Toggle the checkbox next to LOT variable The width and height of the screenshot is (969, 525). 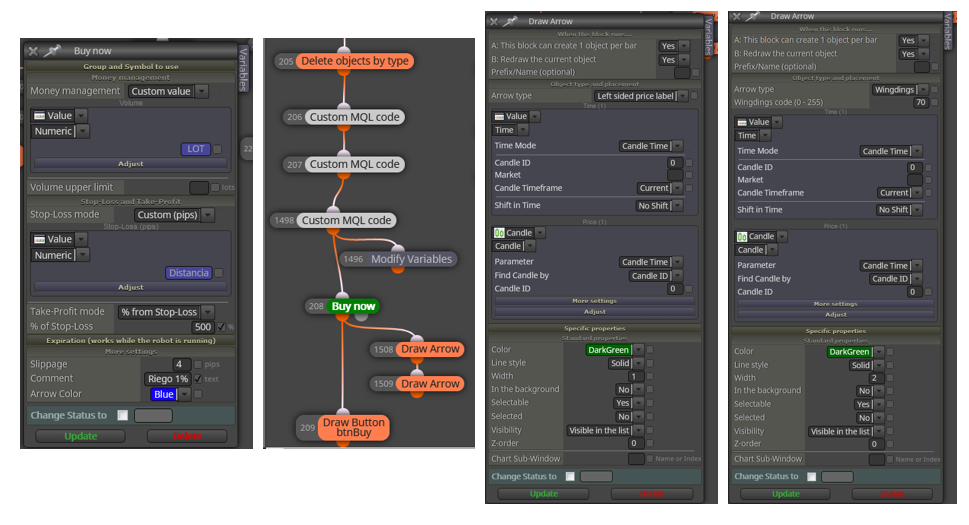click(217, 149)
